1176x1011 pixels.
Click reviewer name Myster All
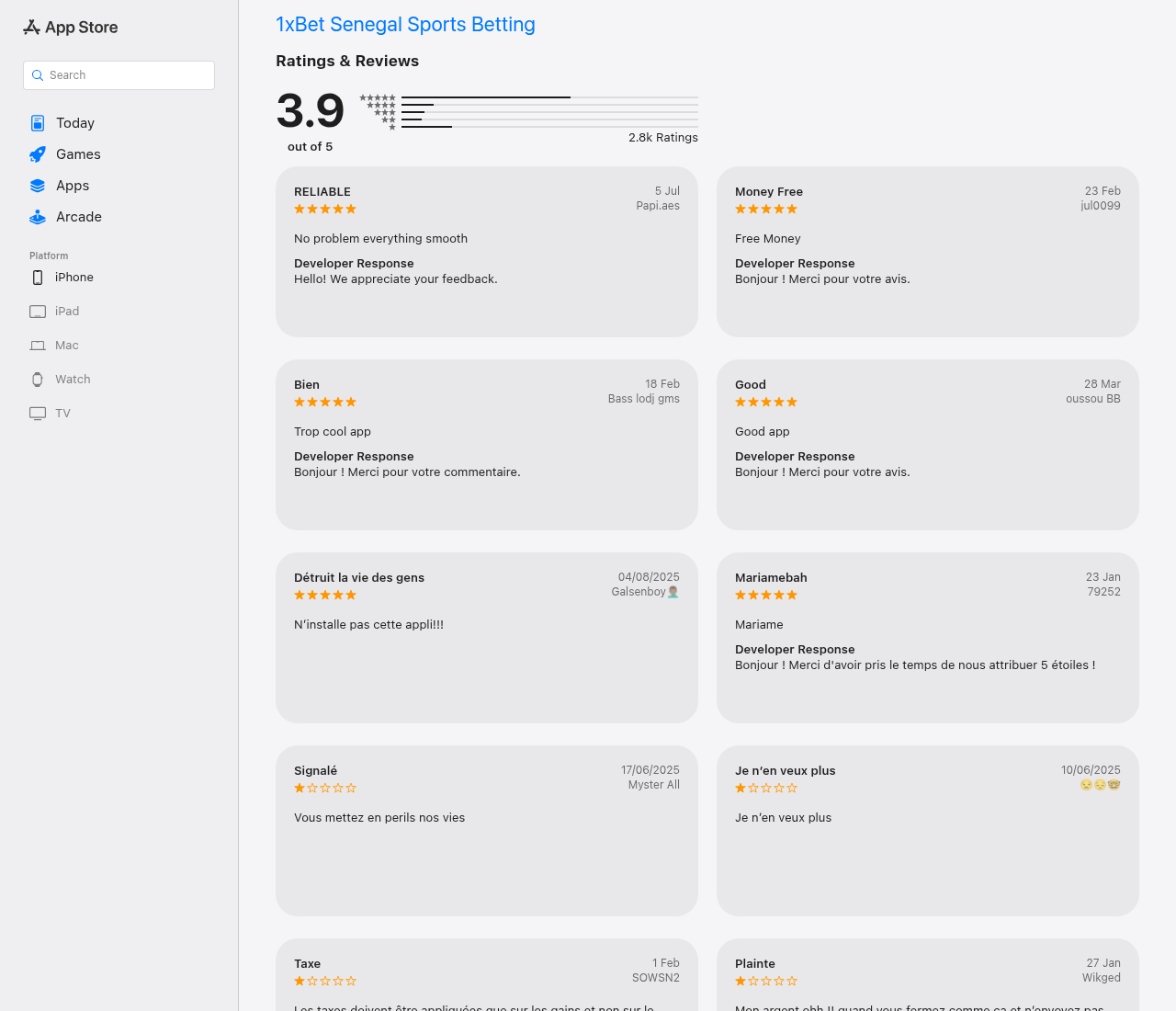pos(654,785)
